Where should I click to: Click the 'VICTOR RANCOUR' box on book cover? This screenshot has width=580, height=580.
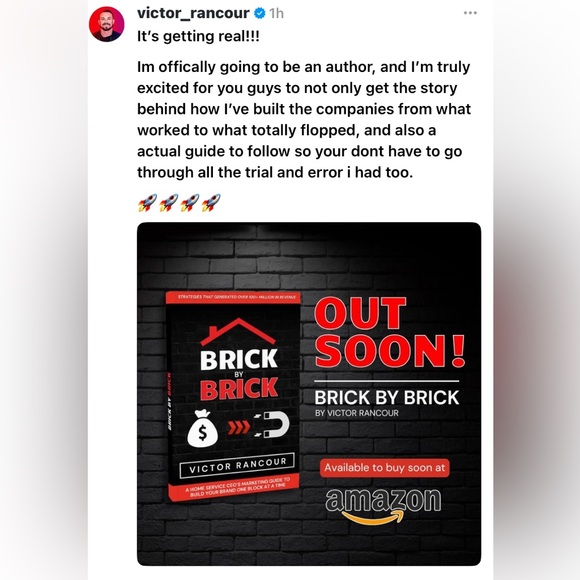(237, 465)
